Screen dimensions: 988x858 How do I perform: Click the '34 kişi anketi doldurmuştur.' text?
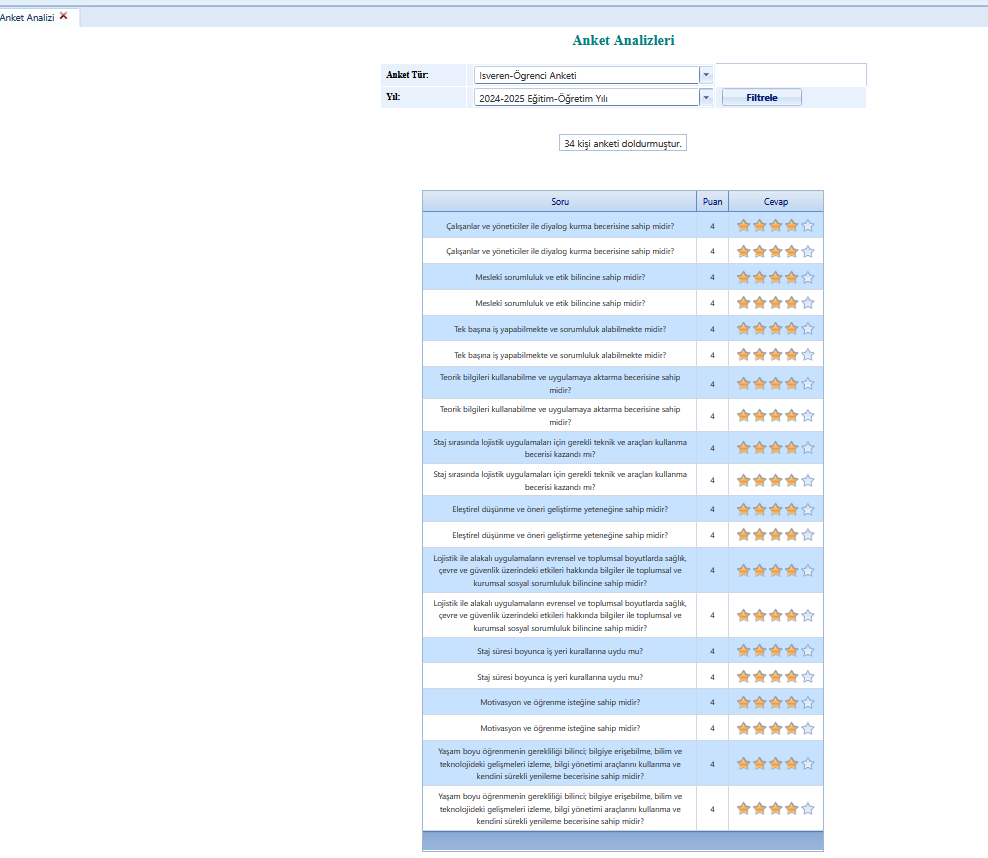coord(623,143)
